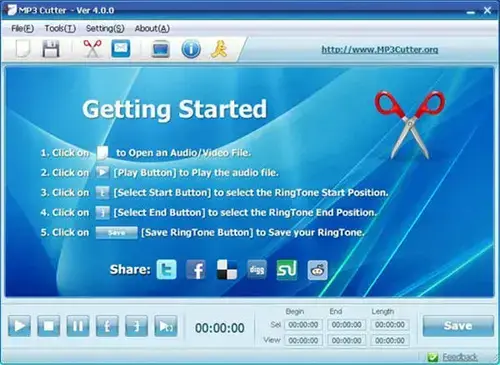Click the Sel End time field
Image resolution: width=500 pixels, height=365 pixels.
tap(347, 325)
